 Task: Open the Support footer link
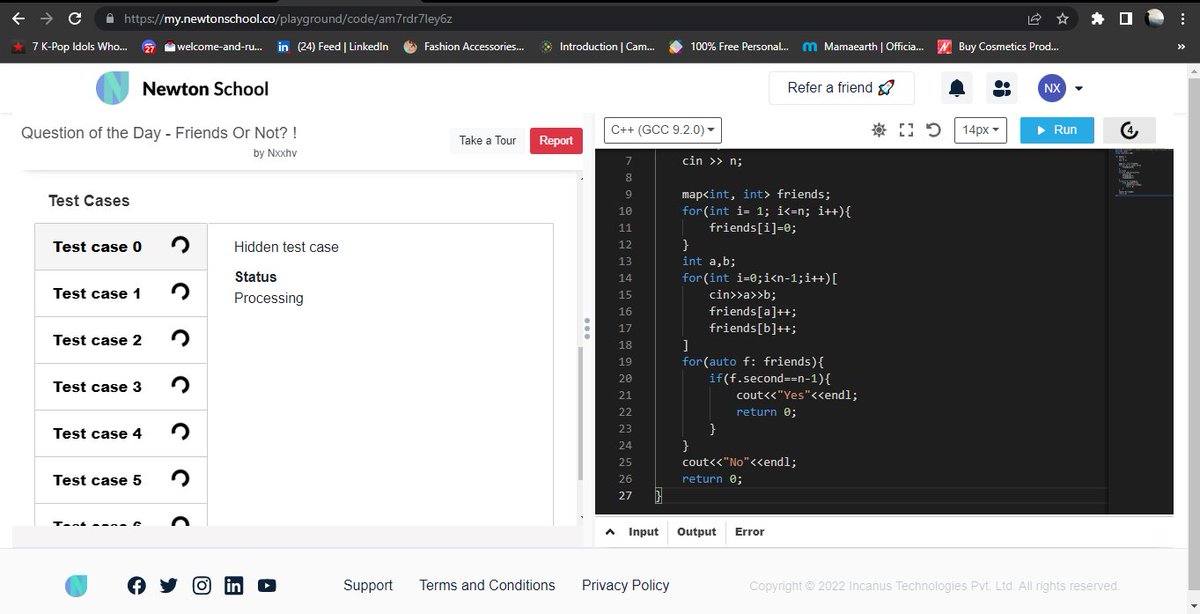pyautogui.click(x=368, y=585)
